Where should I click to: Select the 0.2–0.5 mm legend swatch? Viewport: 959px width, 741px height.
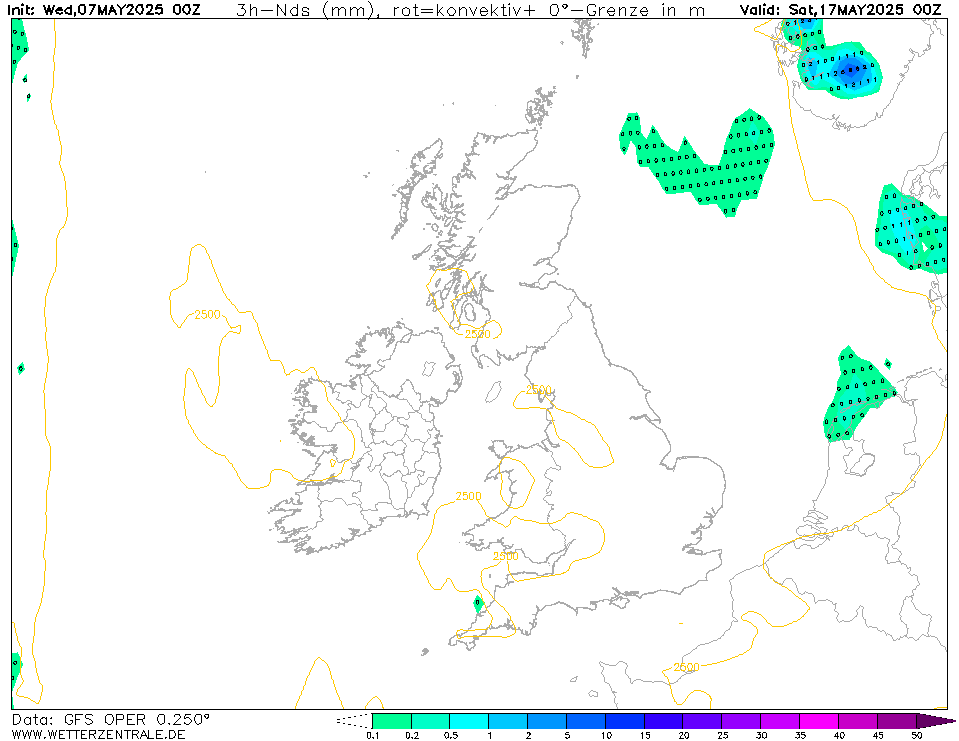click(x=431, y=721)
